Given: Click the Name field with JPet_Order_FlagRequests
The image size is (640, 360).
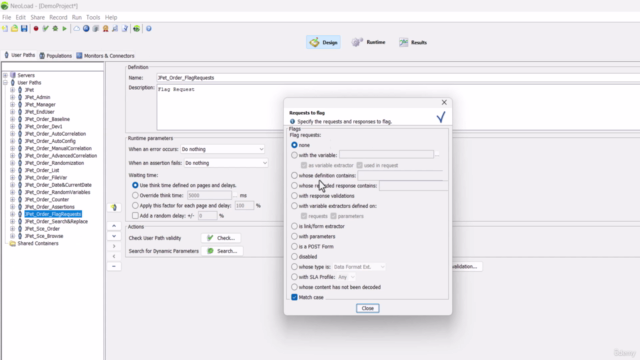Looking at the screenshot, I should click(398, 78).
